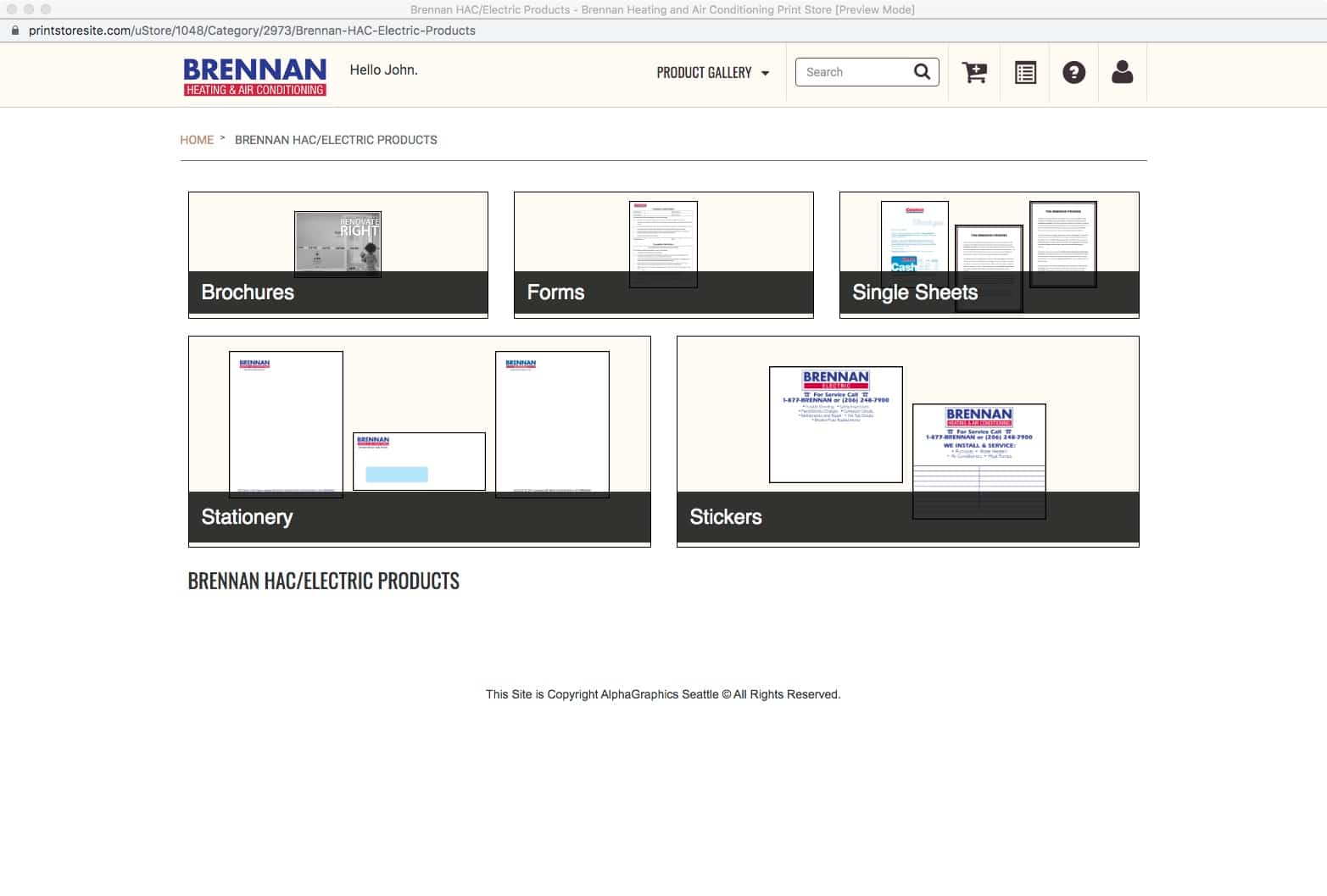This screenshot has width=1327, height=896.
Task: Click the AlphaGraphics Seattle copyright footer text
Action: [x=663, y=694]
